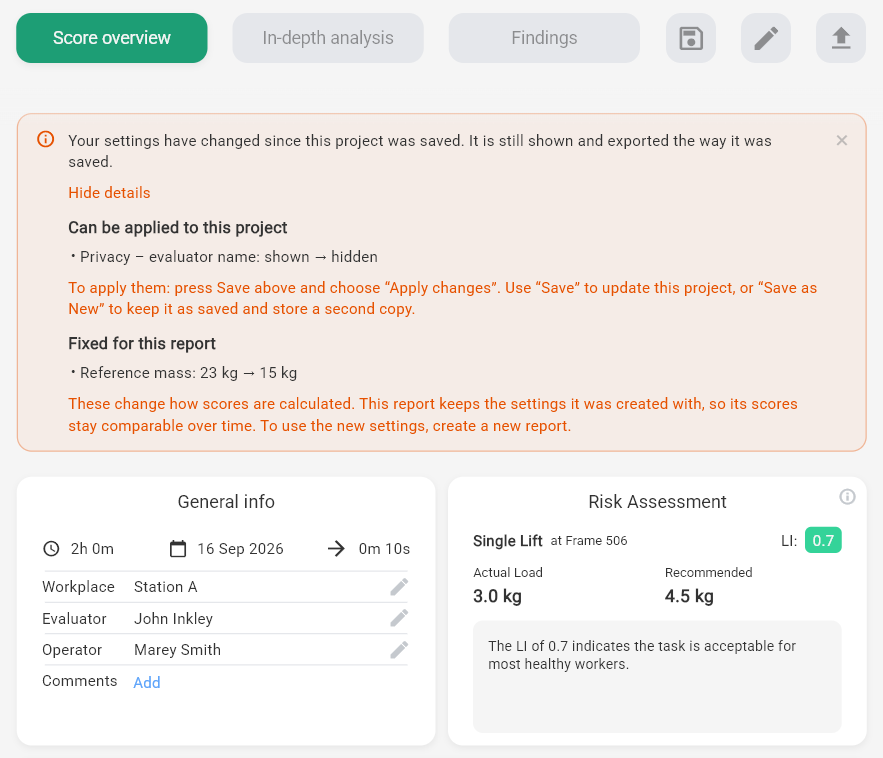Image resolution: width=883 pixels, height=758 pixels.
Task: Click the '2h 0m' duration value
Action: (x=92, y=549)
